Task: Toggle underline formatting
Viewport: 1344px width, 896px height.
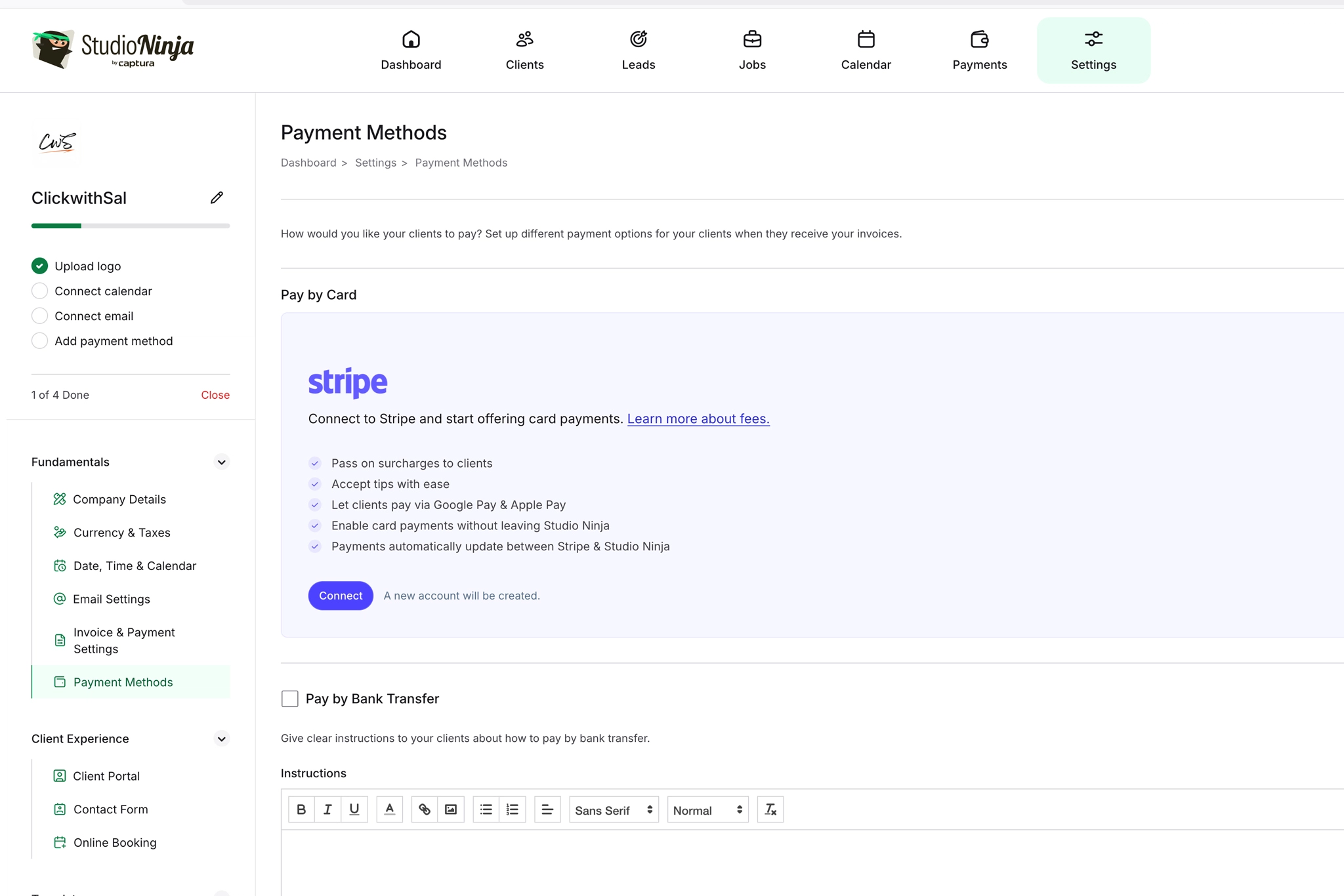Action: coord(354,809)
